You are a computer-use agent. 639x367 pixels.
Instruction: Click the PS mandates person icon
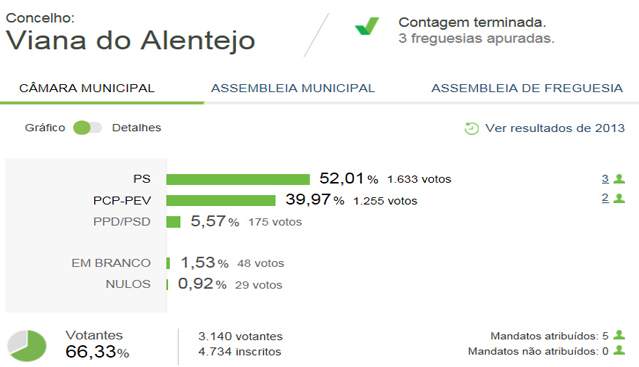point(619,178)
